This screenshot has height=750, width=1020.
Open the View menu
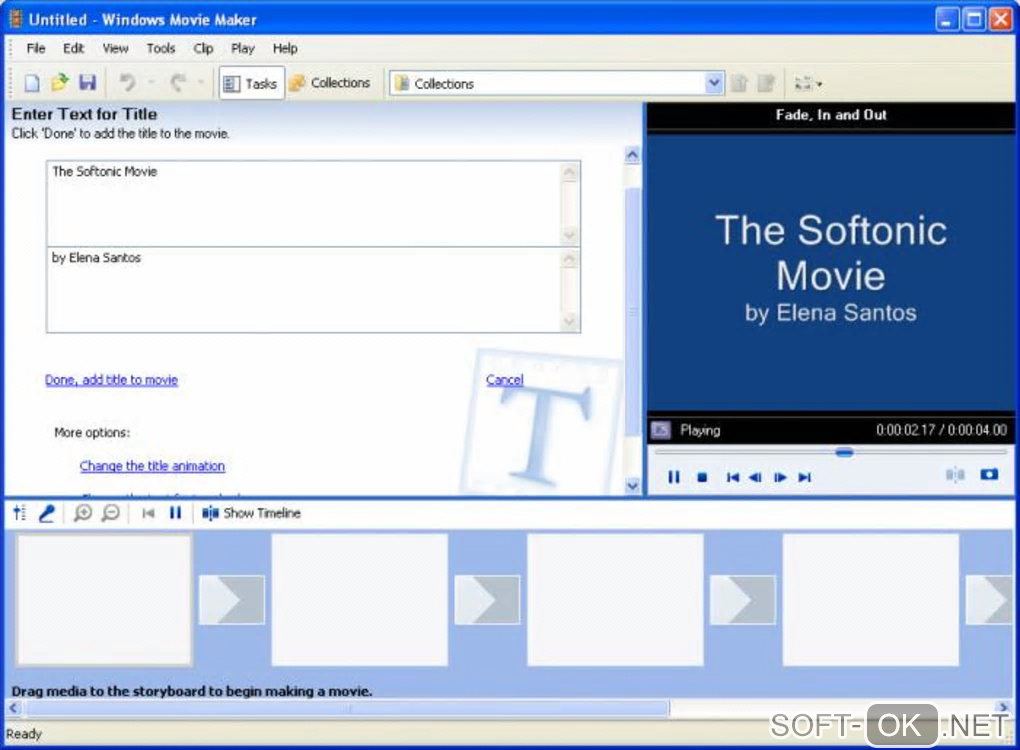coord(115,48)
